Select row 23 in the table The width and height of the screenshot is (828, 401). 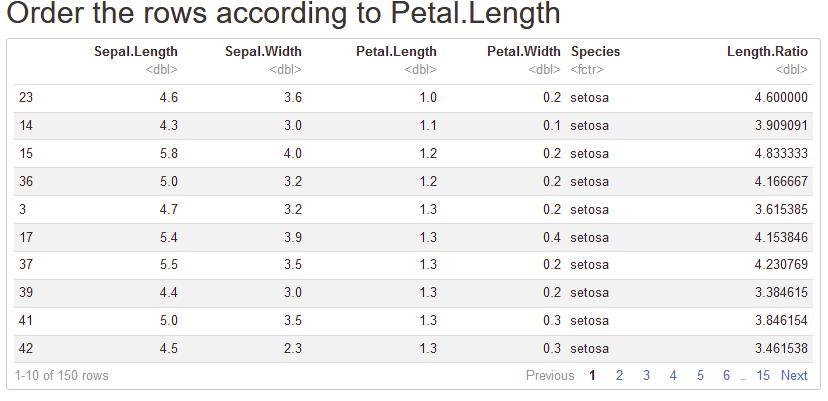point(26,98)
